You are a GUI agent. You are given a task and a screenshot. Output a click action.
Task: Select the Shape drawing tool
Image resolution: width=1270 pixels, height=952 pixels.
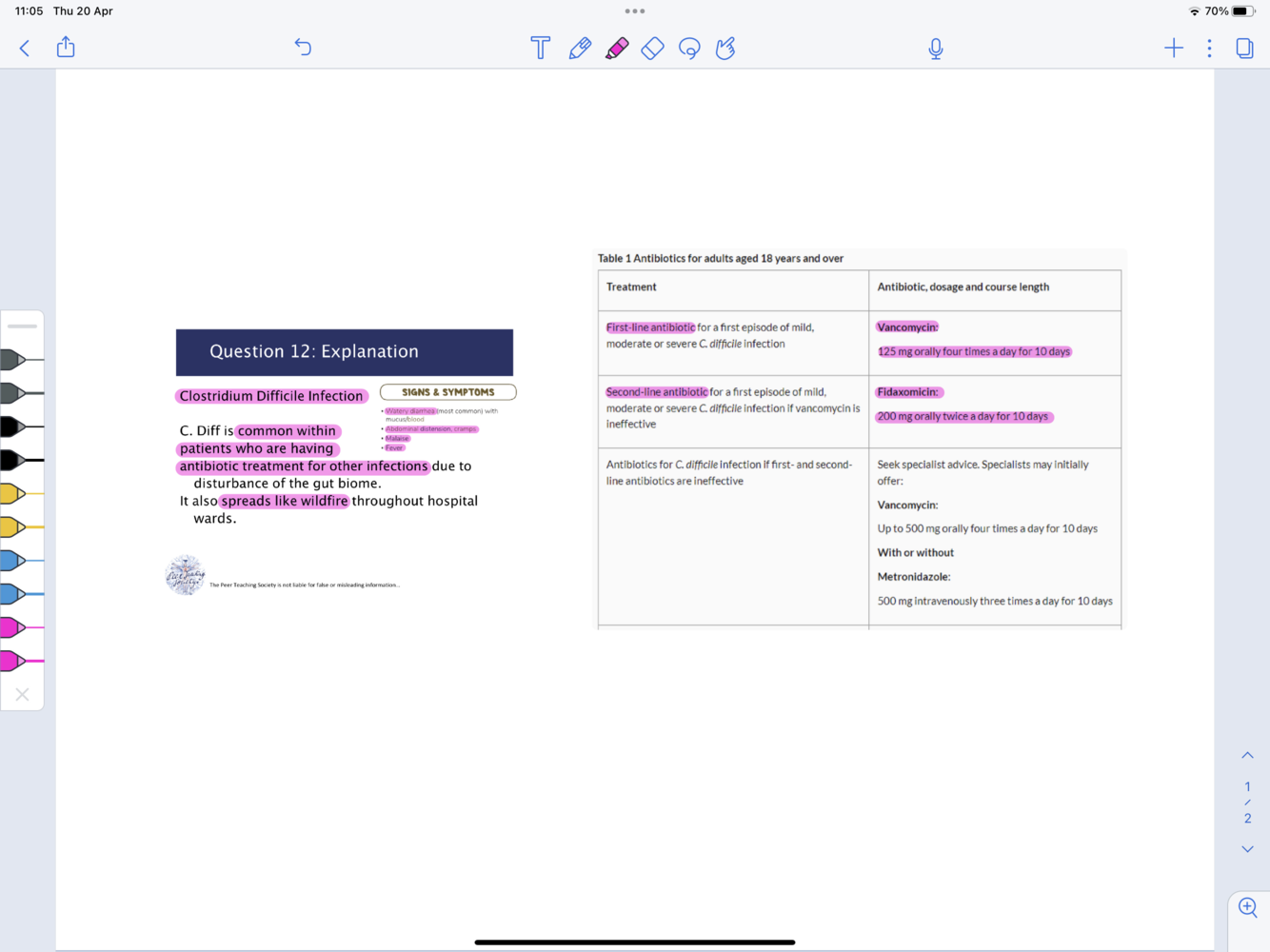[x=725, y=48]
